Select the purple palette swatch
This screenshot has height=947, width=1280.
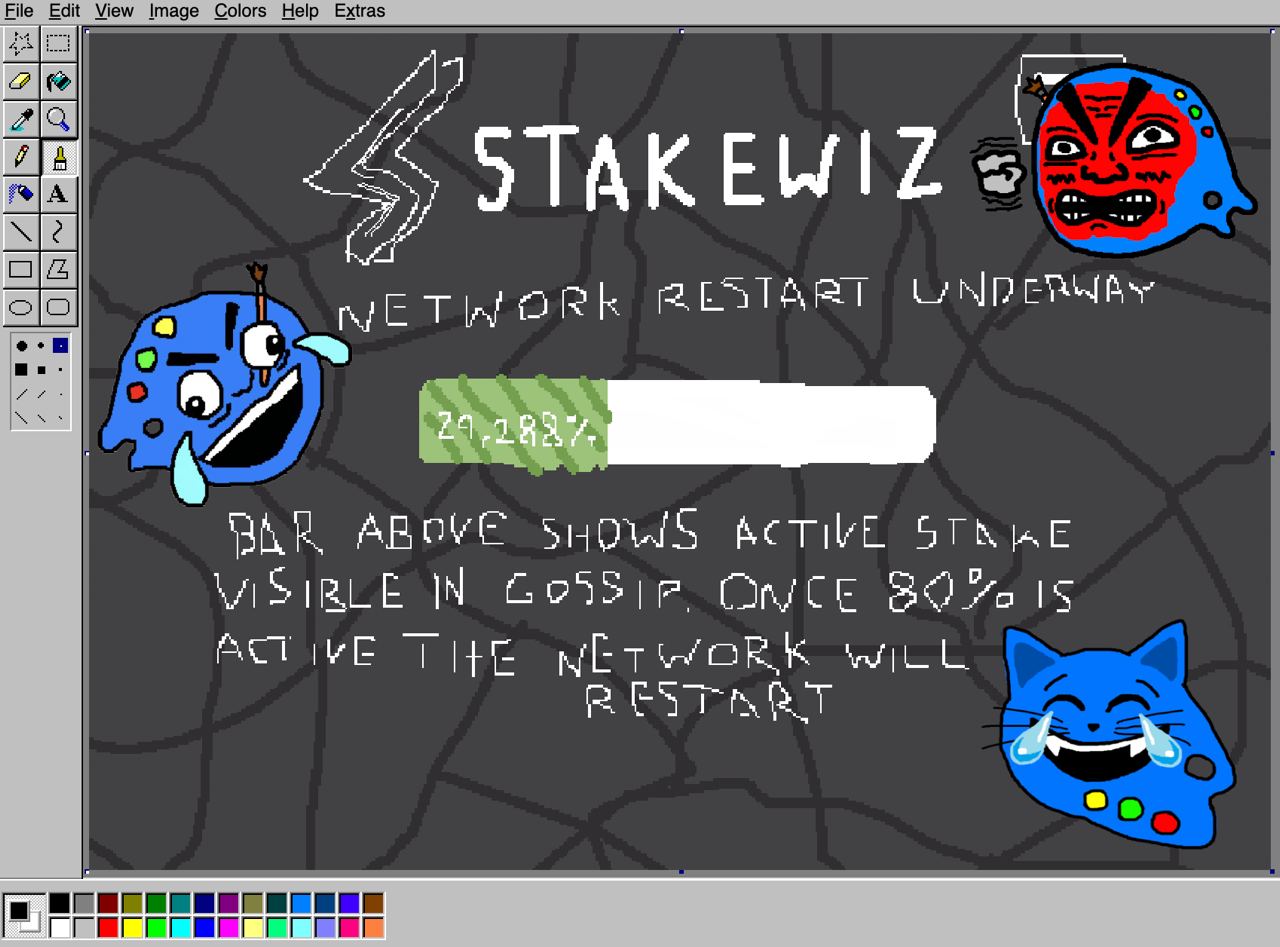coord(228,904)
